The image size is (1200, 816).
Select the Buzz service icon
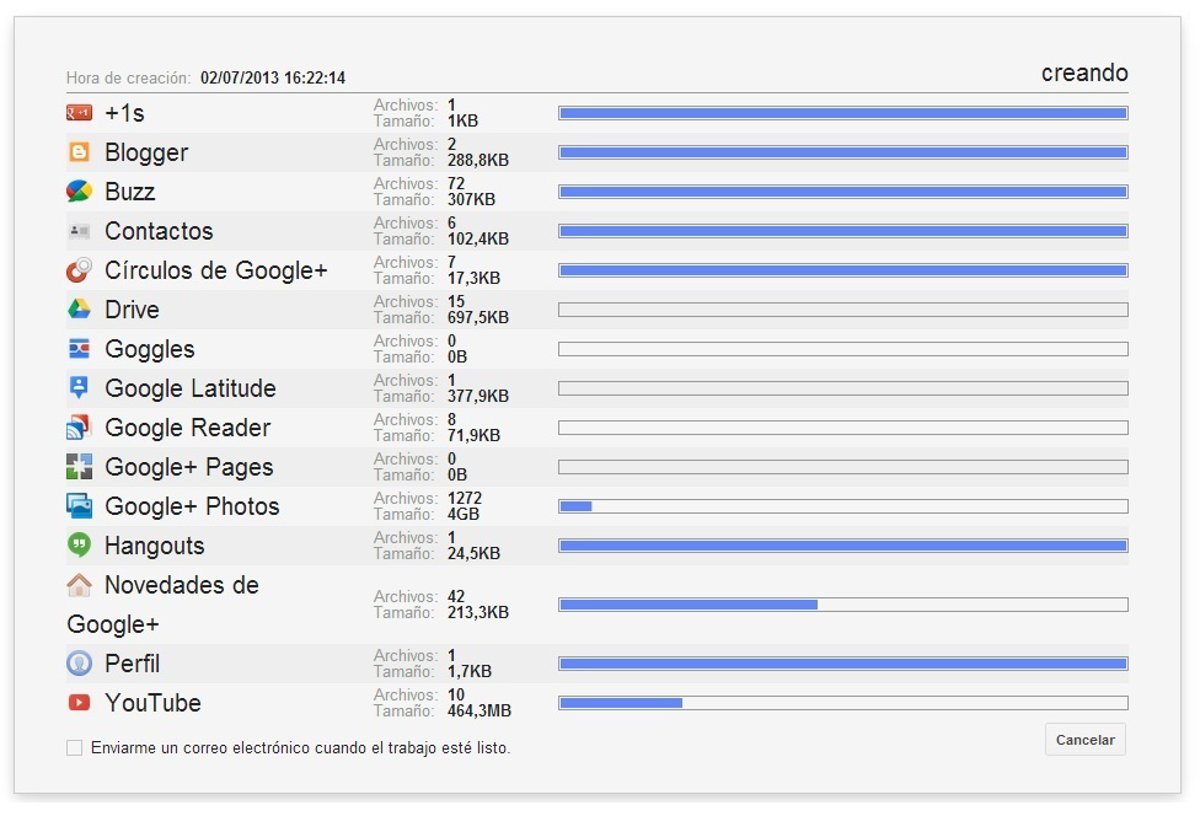coord(79,191)
